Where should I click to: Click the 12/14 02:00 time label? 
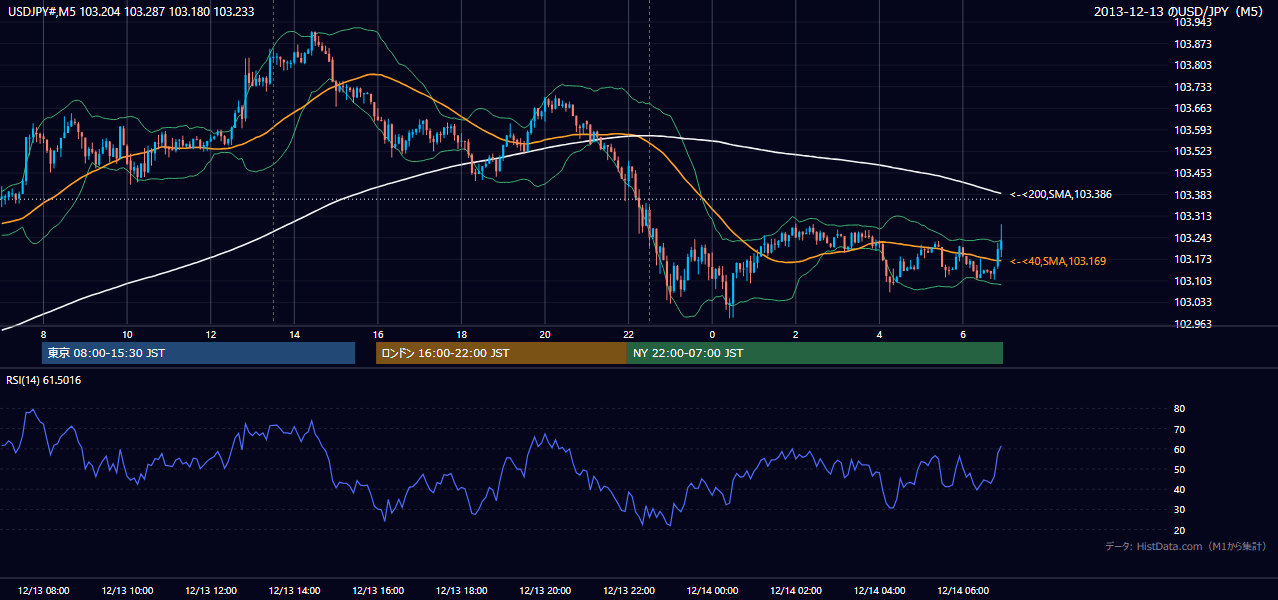click(795, 590)
